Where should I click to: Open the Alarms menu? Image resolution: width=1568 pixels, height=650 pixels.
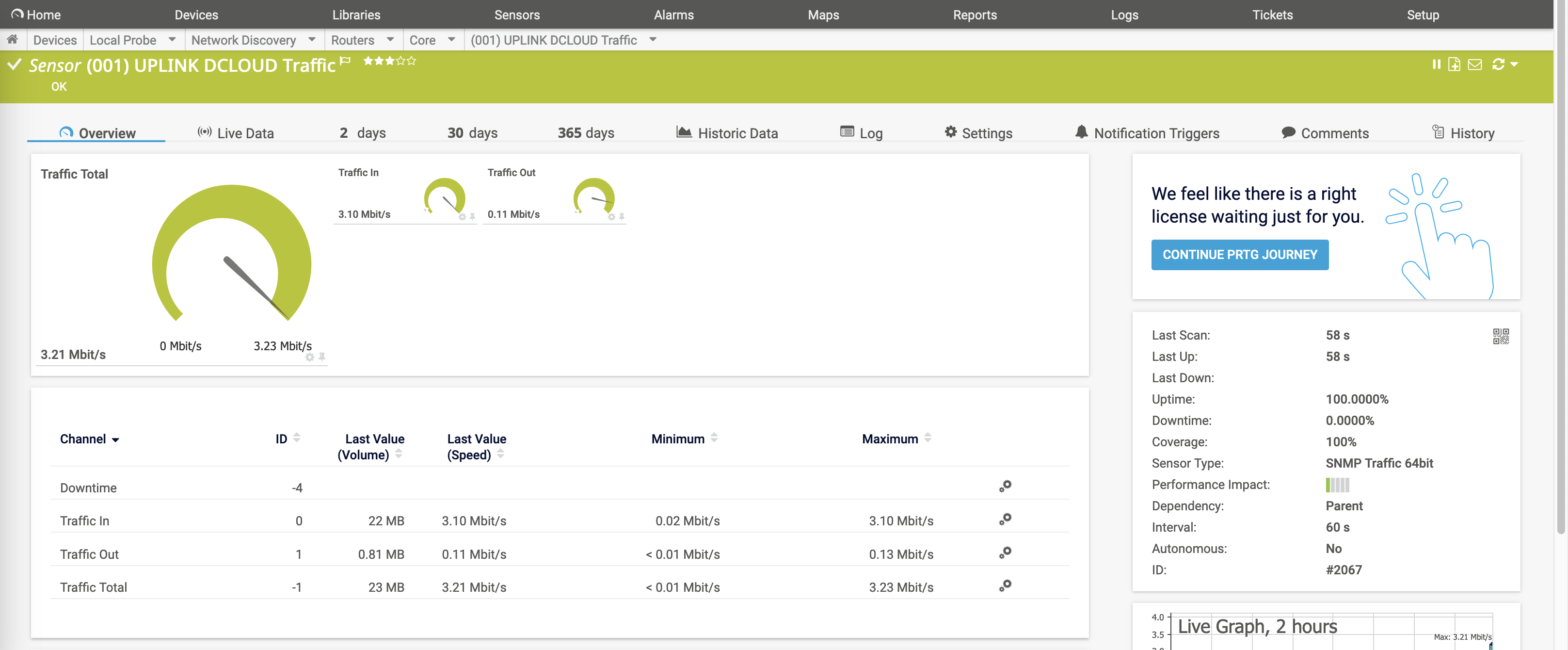(673, 15)
